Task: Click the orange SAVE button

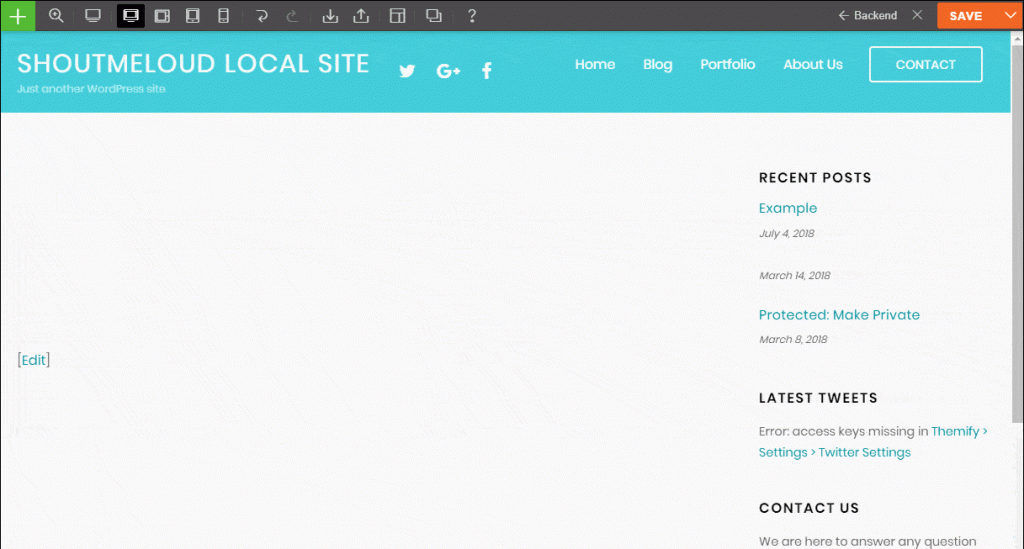Action: [x=966, y=16]
